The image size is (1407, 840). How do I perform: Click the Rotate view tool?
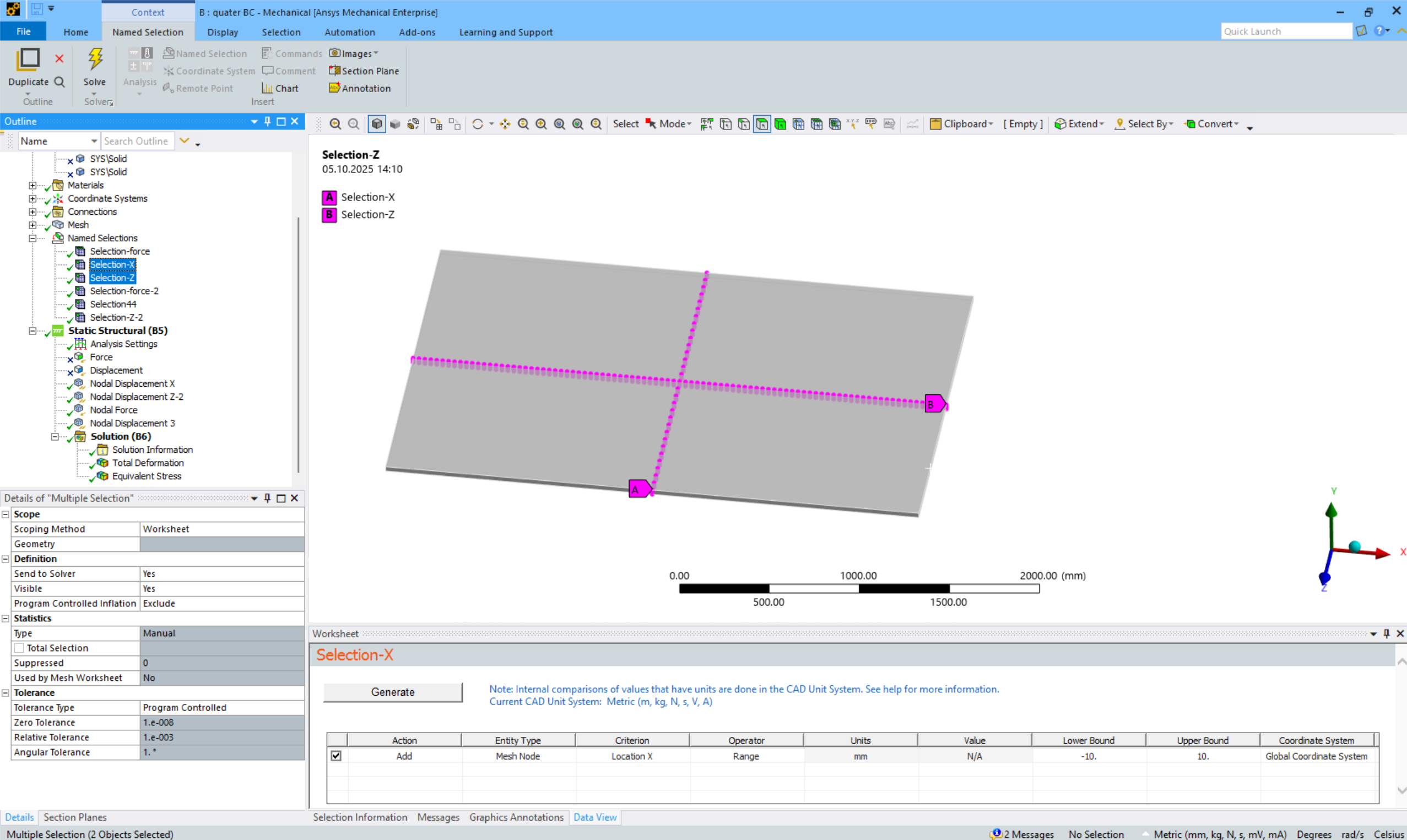[x=478, y=124]
